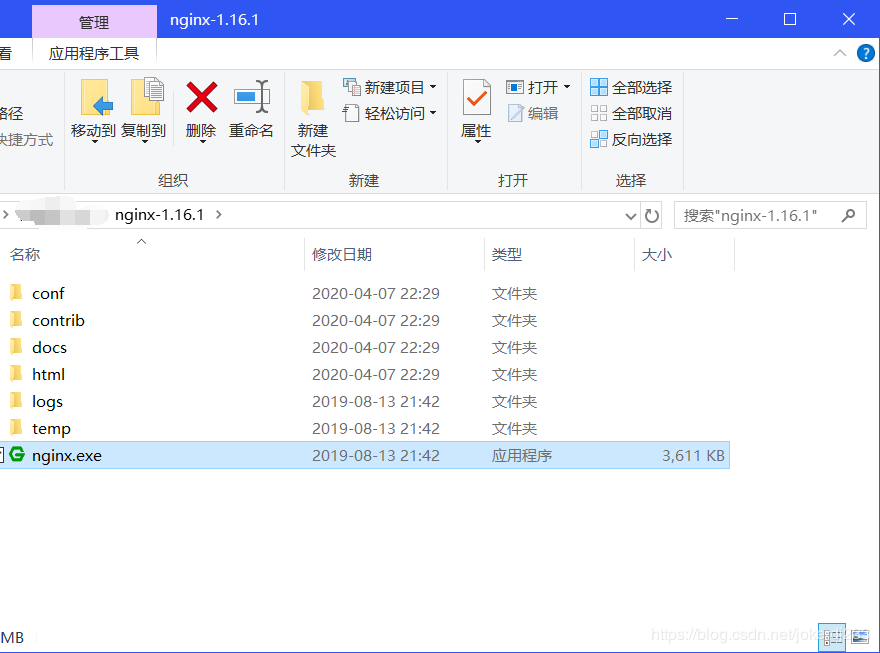Click the Invert selection (反向选择) icon
Viewport: 880px width, 653px height.
(x=599, y=139)
